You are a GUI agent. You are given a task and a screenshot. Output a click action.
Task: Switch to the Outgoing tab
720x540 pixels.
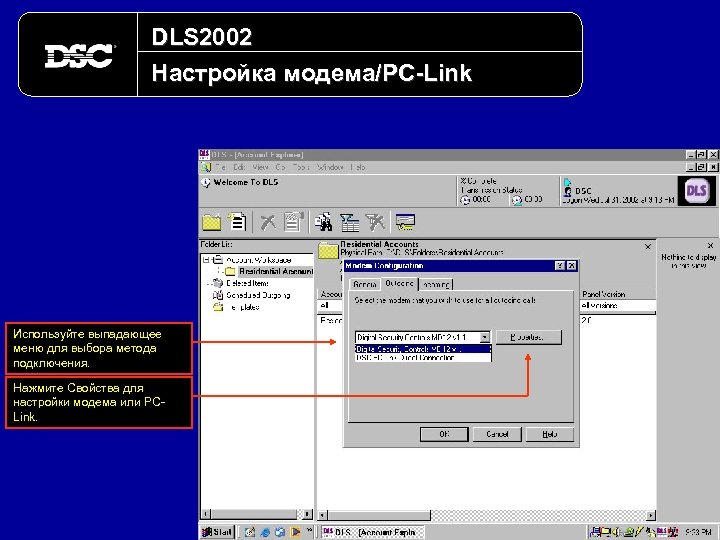pyautogui.click(x=399, y=284)
